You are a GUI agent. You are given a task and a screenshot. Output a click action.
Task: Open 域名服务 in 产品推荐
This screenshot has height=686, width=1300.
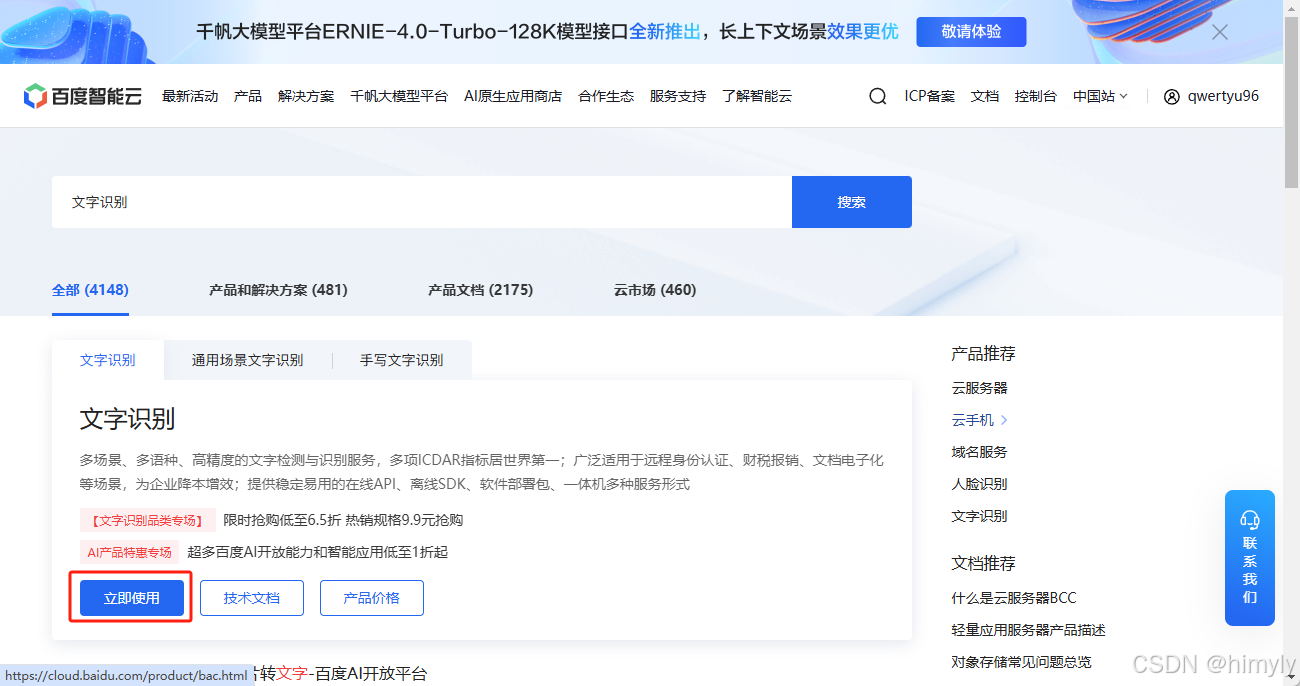(980, 452)
